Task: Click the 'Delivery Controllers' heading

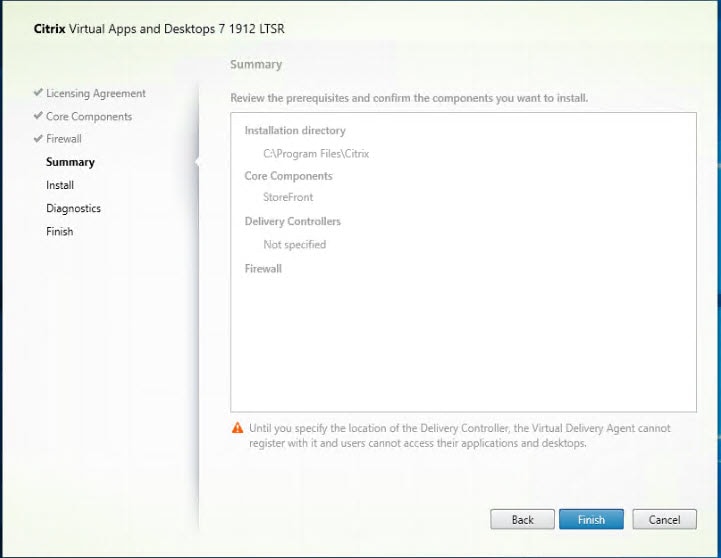Action: point(292,222)
